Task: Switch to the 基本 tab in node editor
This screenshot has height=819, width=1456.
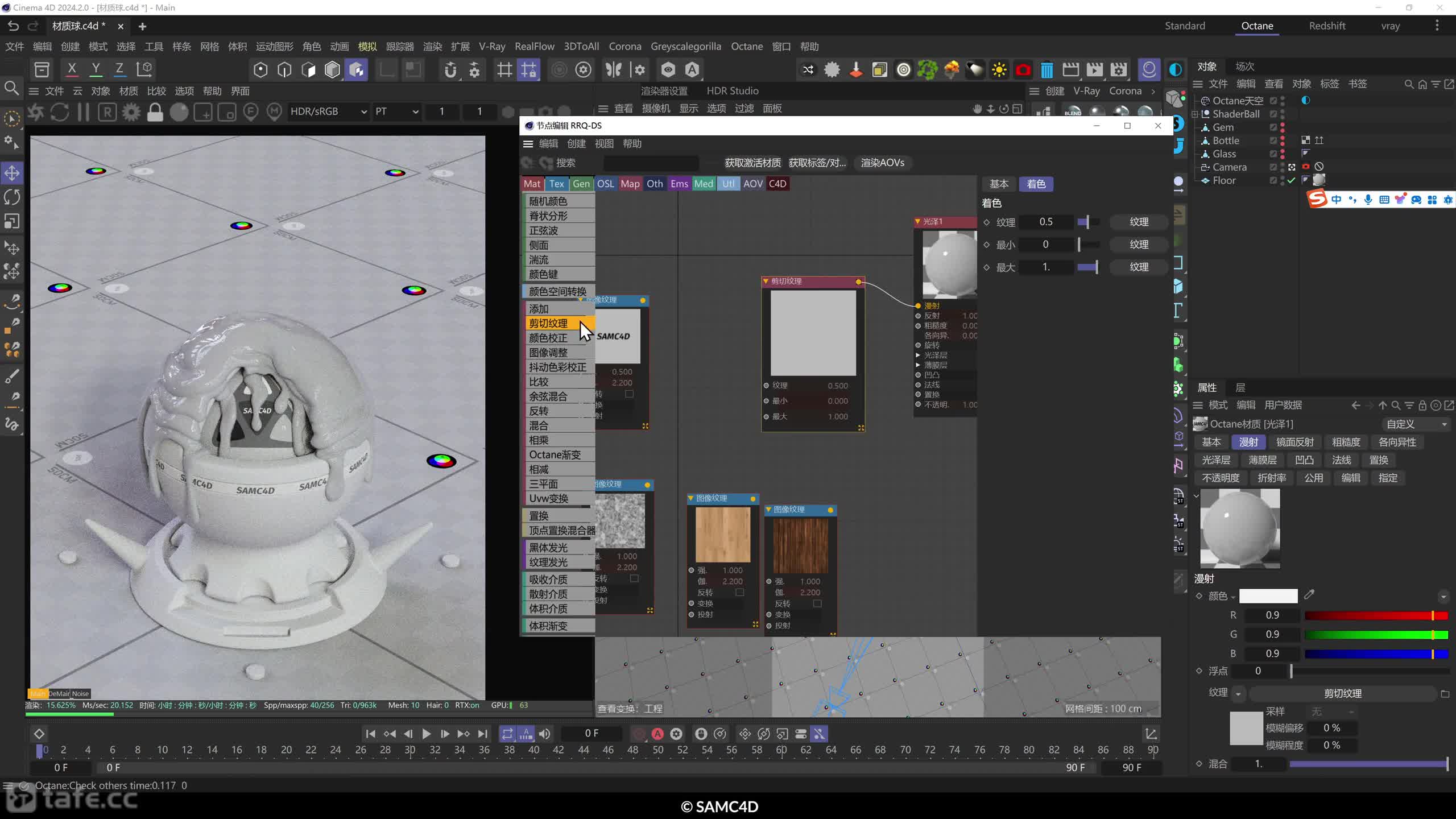Action: [x=999, y=184]
